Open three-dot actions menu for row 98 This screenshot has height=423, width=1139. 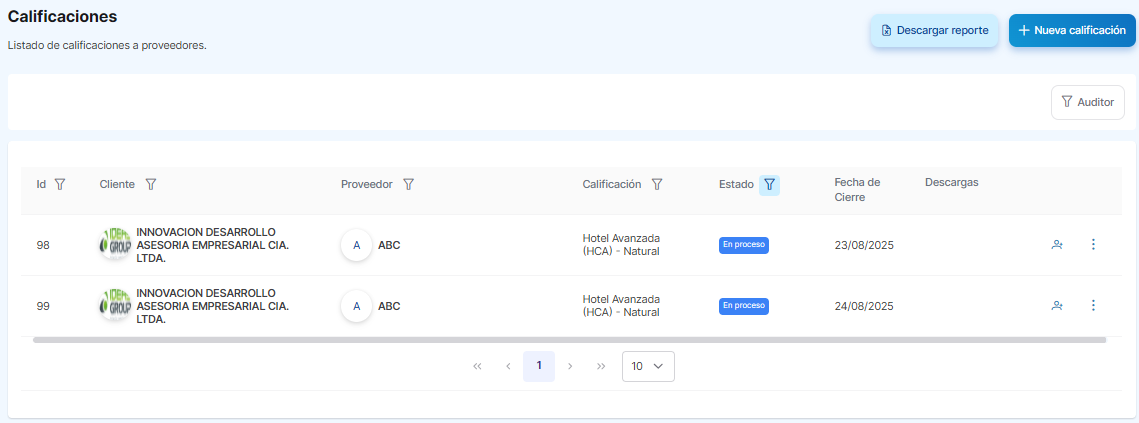click(1093, 245)
